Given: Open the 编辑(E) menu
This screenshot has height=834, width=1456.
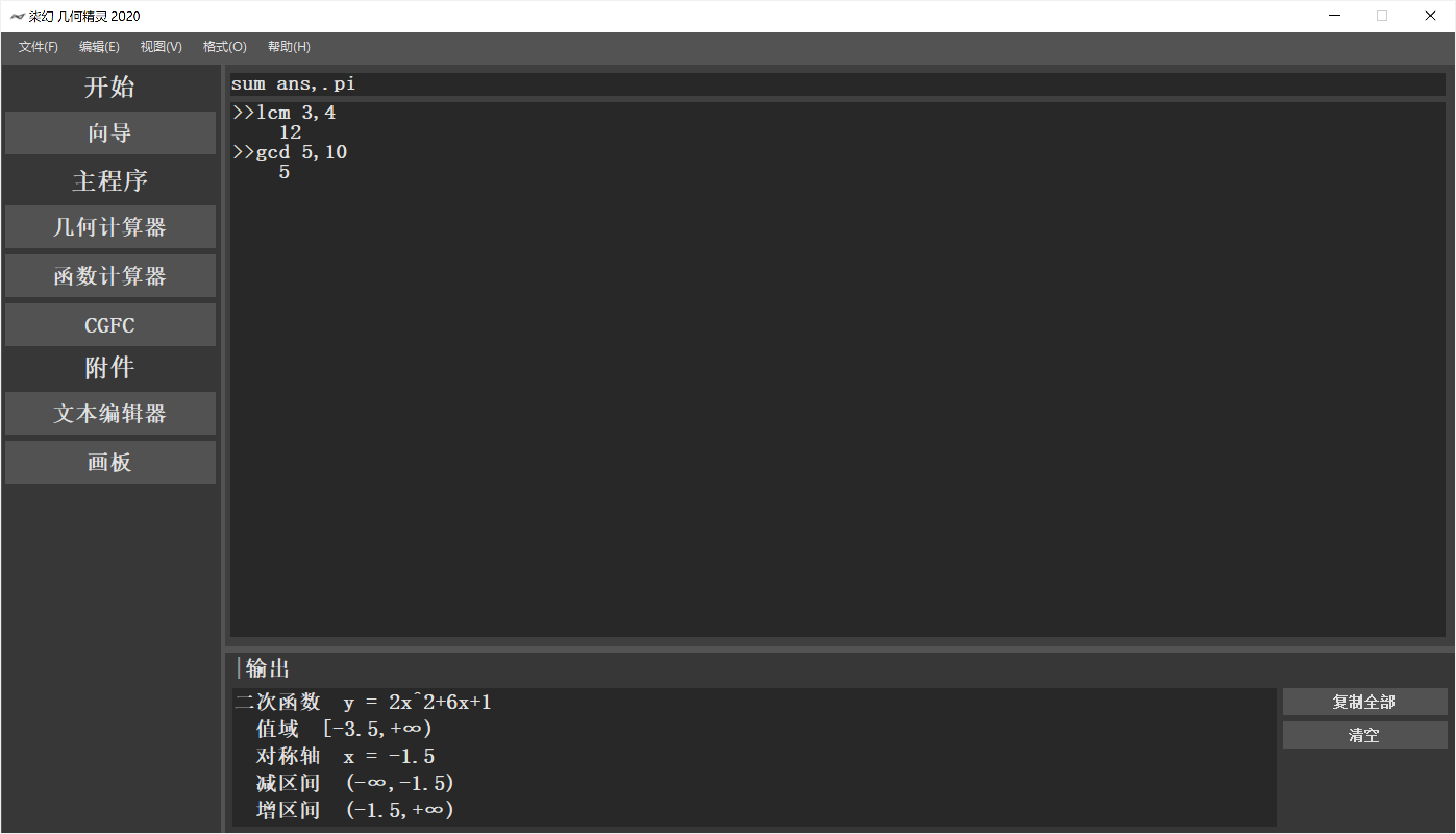Looking at the screenshot, I should 99,47.
